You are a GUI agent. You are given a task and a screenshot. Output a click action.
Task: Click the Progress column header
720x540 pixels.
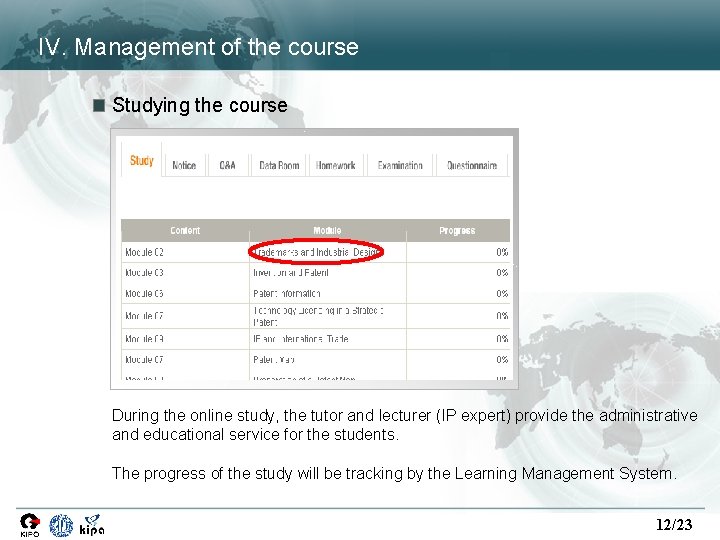point(457,231)
